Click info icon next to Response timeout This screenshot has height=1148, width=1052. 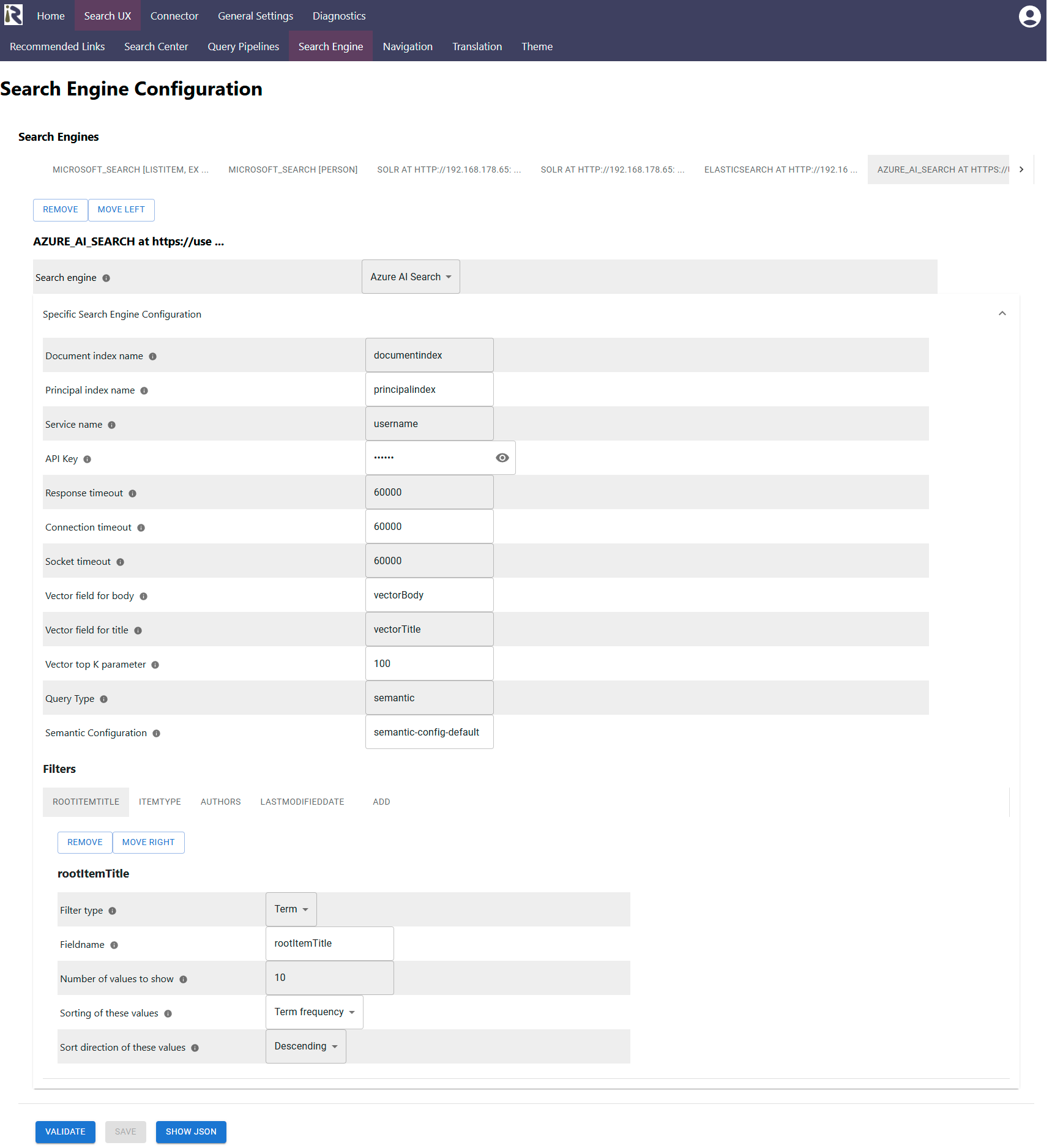(x=133, y=493)
